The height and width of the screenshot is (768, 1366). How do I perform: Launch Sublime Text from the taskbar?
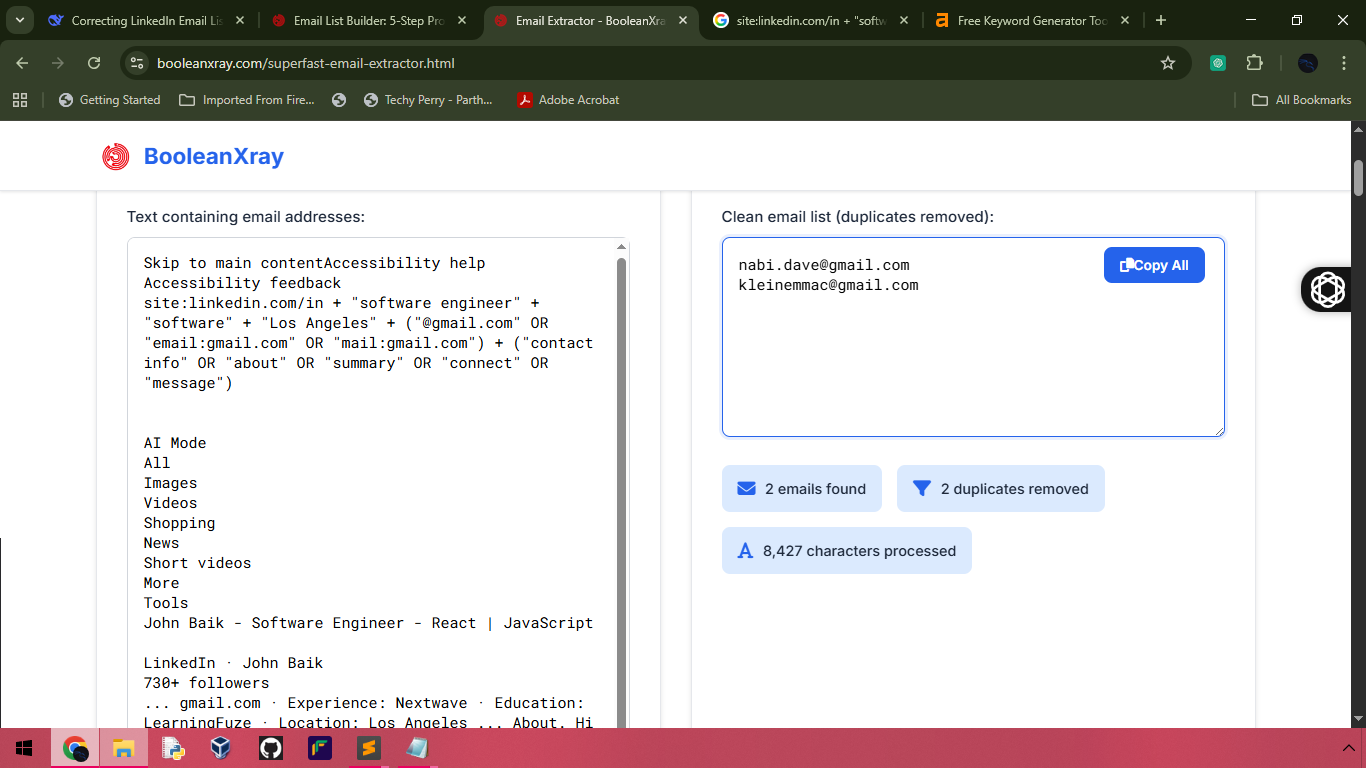369,748
